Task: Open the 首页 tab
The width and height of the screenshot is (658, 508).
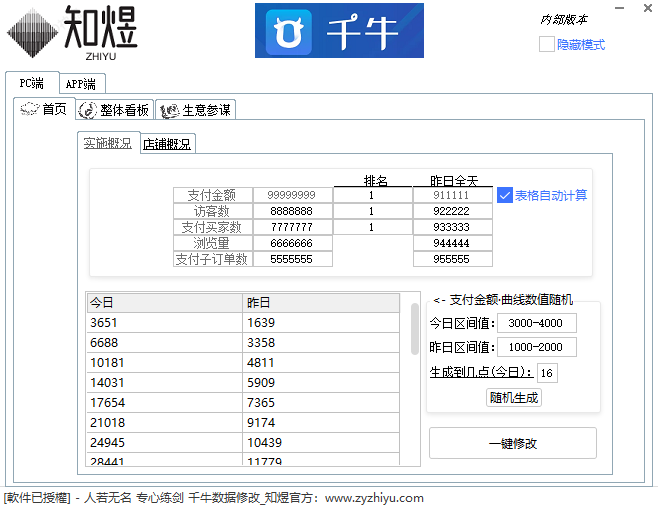Action: tap(44, 109)
